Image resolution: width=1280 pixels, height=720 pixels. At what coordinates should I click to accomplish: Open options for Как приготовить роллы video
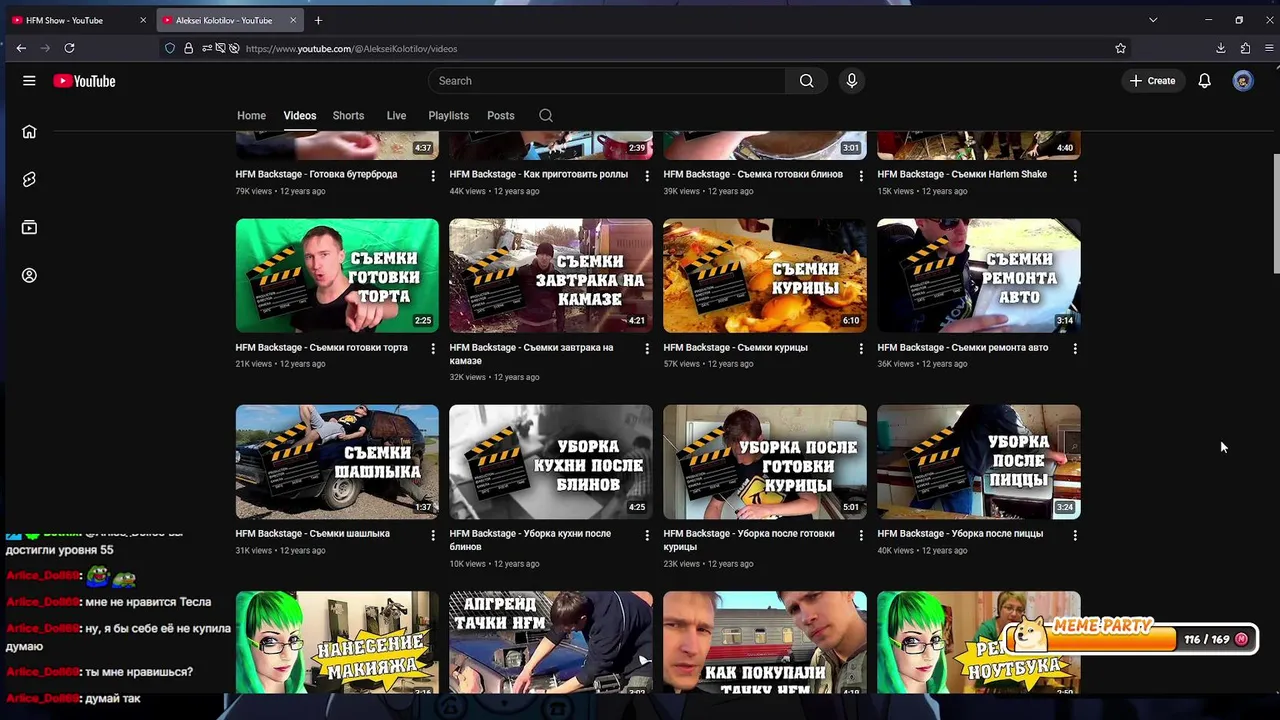(647, 176)
